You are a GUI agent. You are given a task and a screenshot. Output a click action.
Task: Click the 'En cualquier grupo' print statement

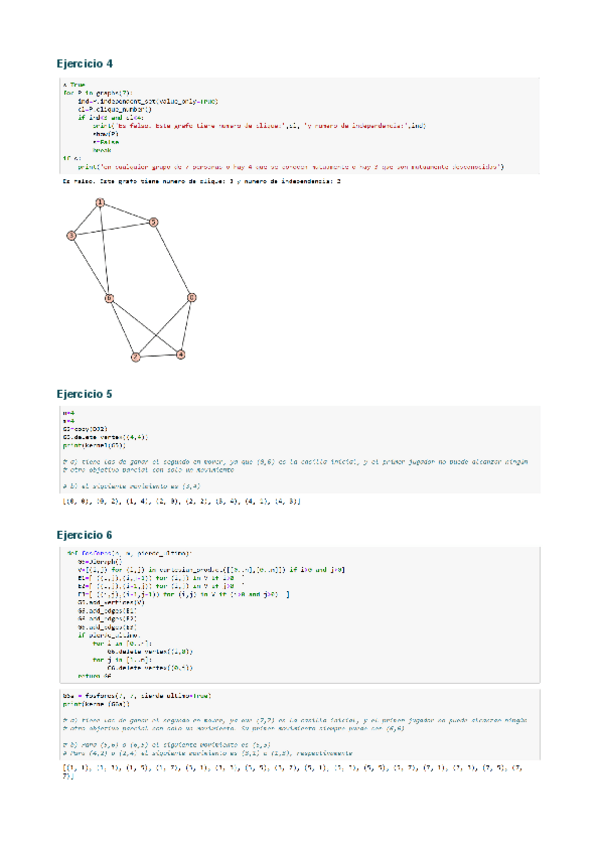pyautogui.click(x=290, y=165)
